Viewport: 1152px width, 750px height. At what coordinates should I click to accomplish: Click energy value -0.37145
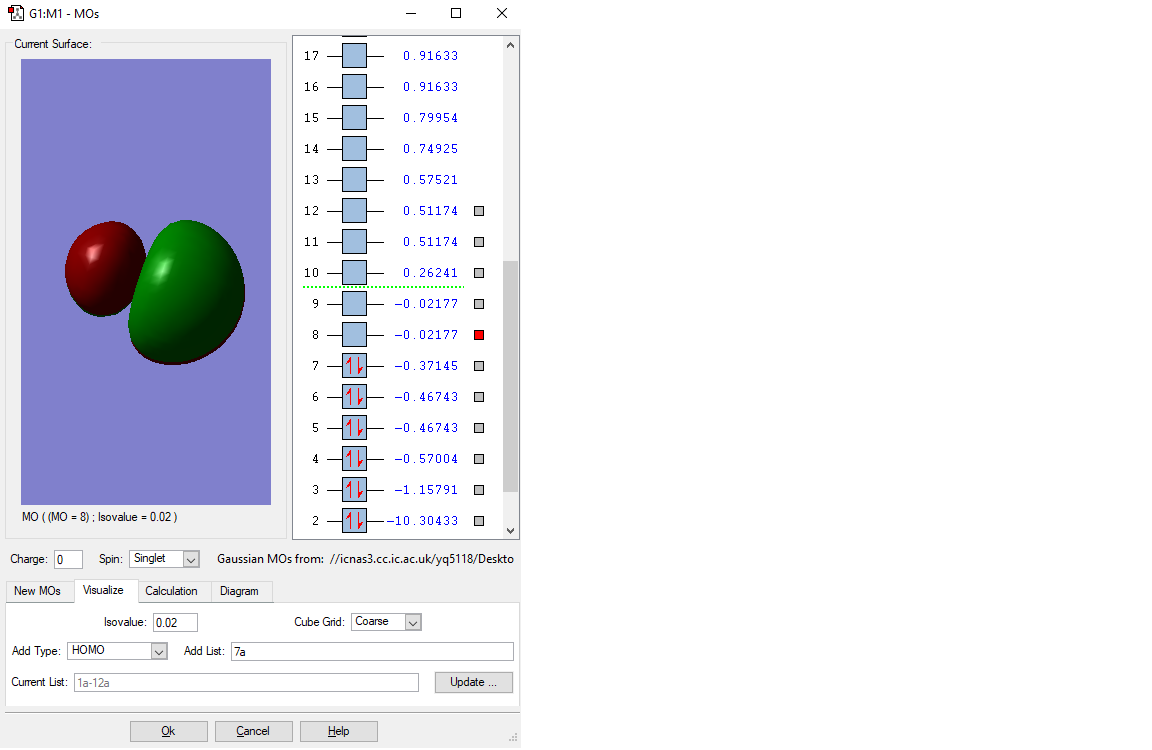coord(426,366)
